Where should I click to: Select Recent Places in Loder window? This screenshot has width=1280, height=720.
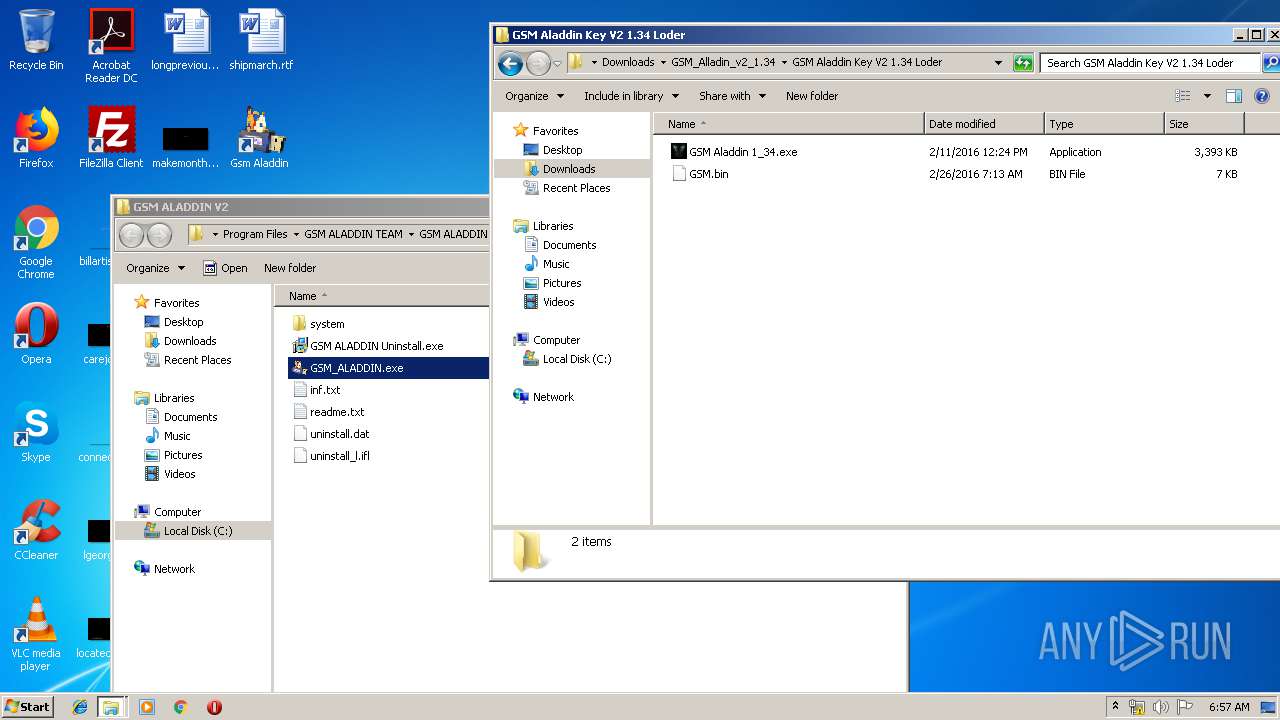576,188
